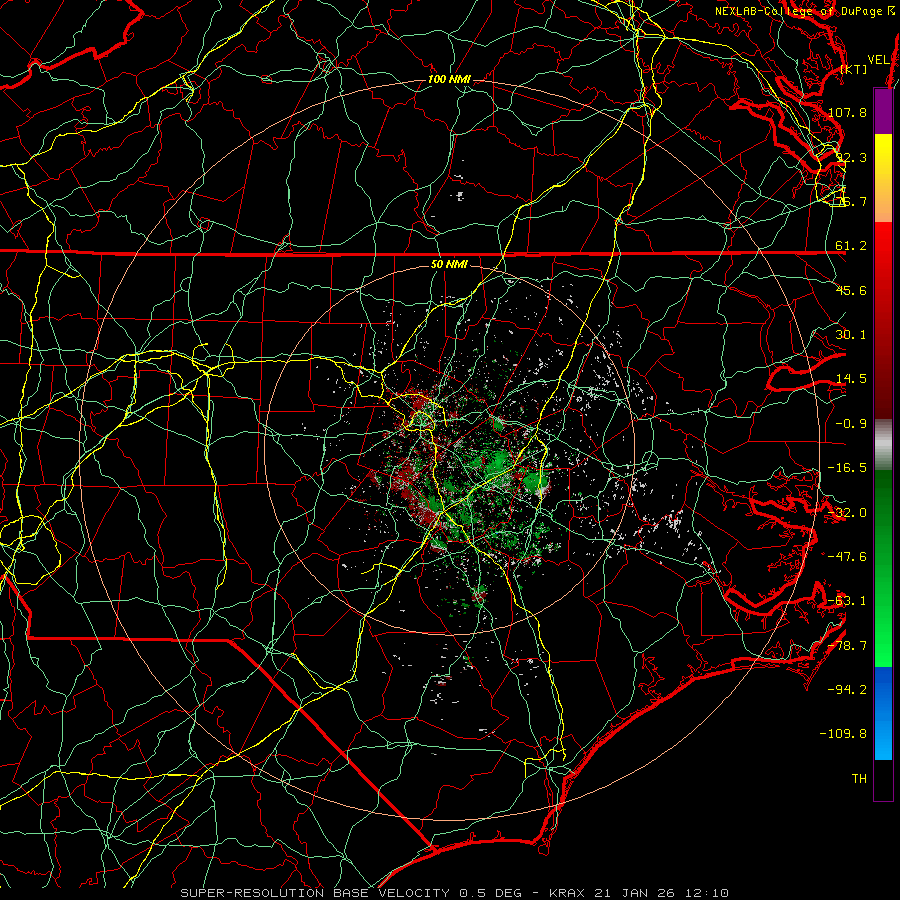Image resolution: width=900 pixels, height=900 pixels.
Task: Pick the black TH segment of color bar
Action: [x=883, y=779]
